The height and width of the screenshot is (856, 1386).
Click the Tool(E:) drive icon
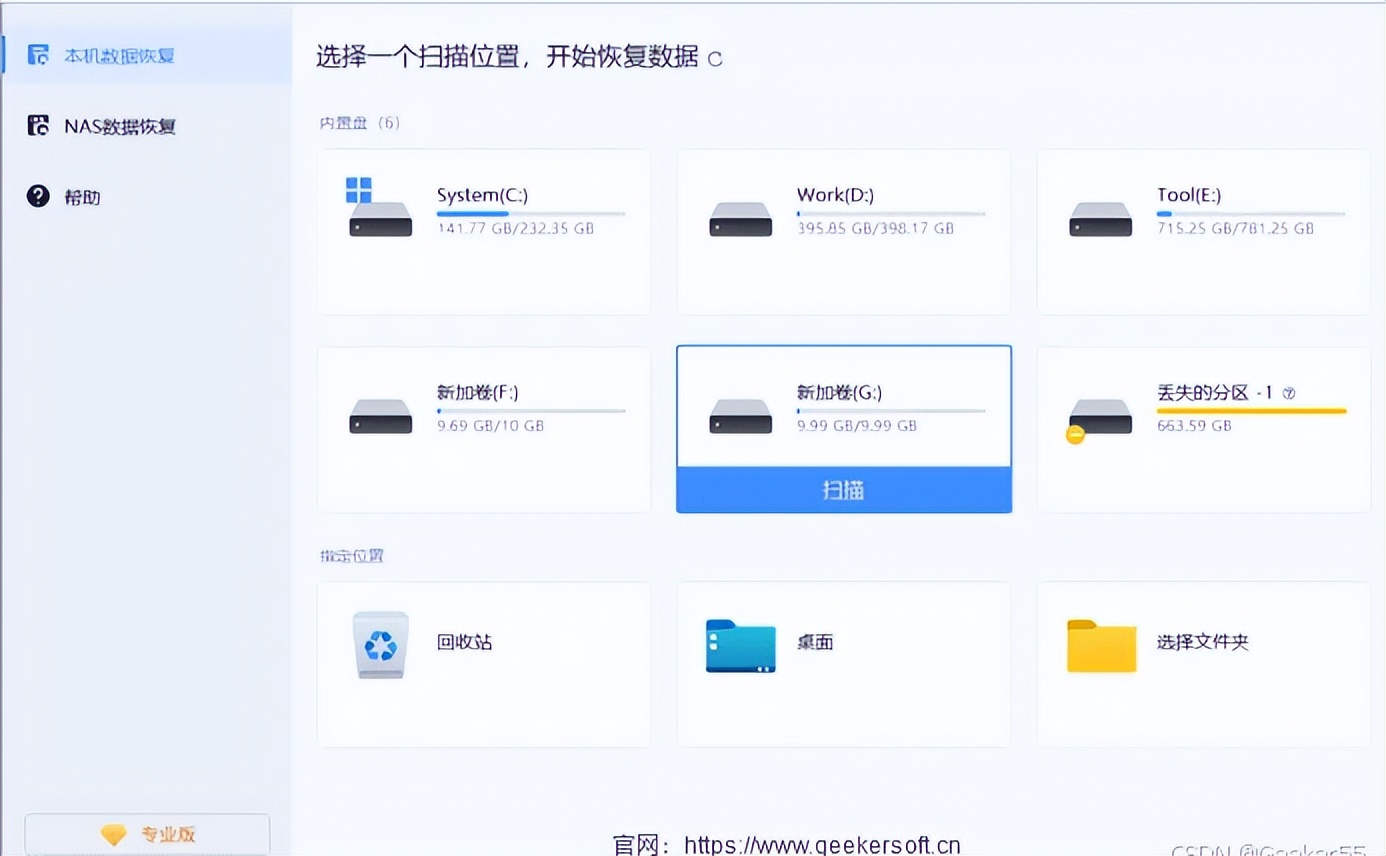1100,219
